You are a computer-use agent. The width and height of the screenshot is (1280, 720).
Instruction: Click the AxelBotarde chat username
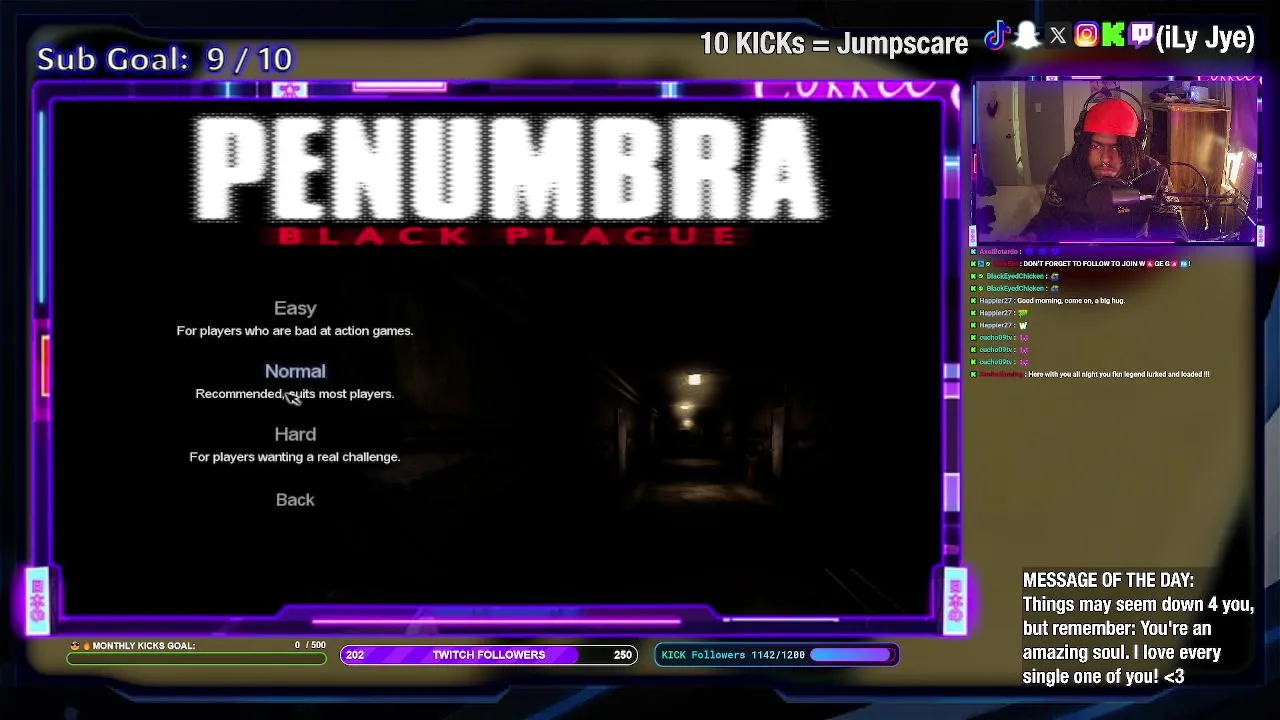tap(998, 252)
